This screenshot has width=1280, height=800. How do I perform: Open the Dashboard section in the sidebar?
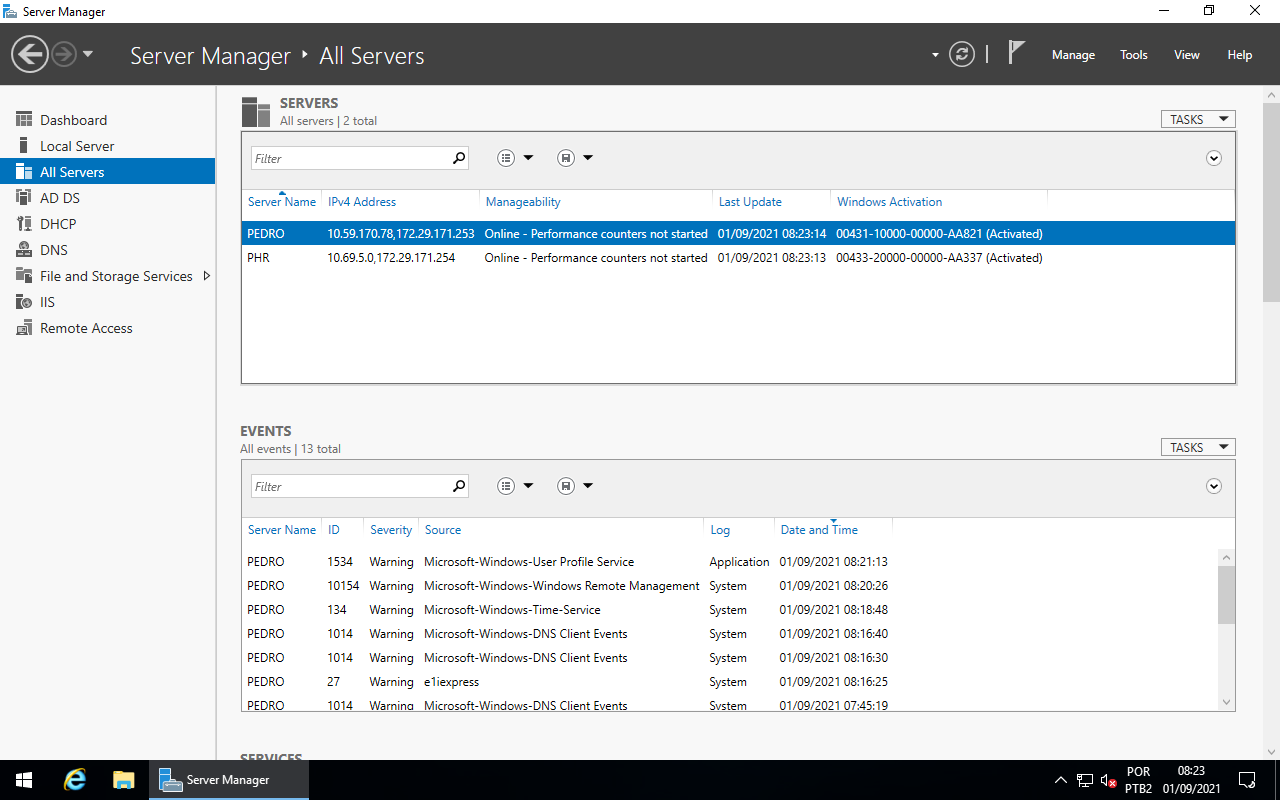[x=74, y=119]
